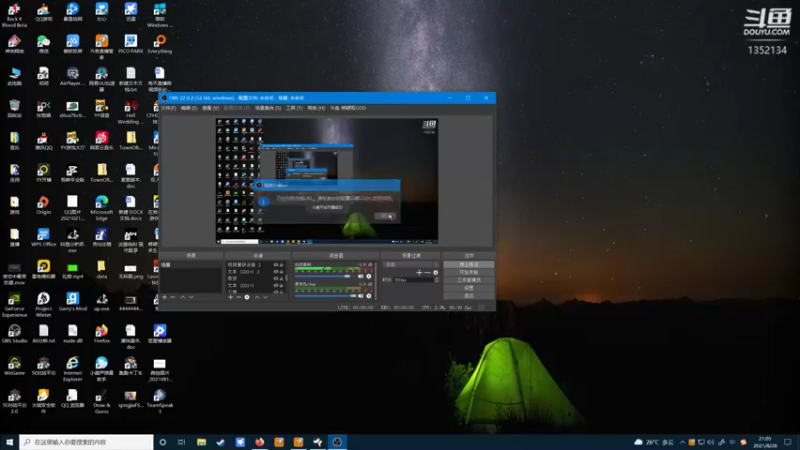Open GeForce Experience desktop shortcut
The height and width of the screenshot is (450, 800).
point(14,305)
